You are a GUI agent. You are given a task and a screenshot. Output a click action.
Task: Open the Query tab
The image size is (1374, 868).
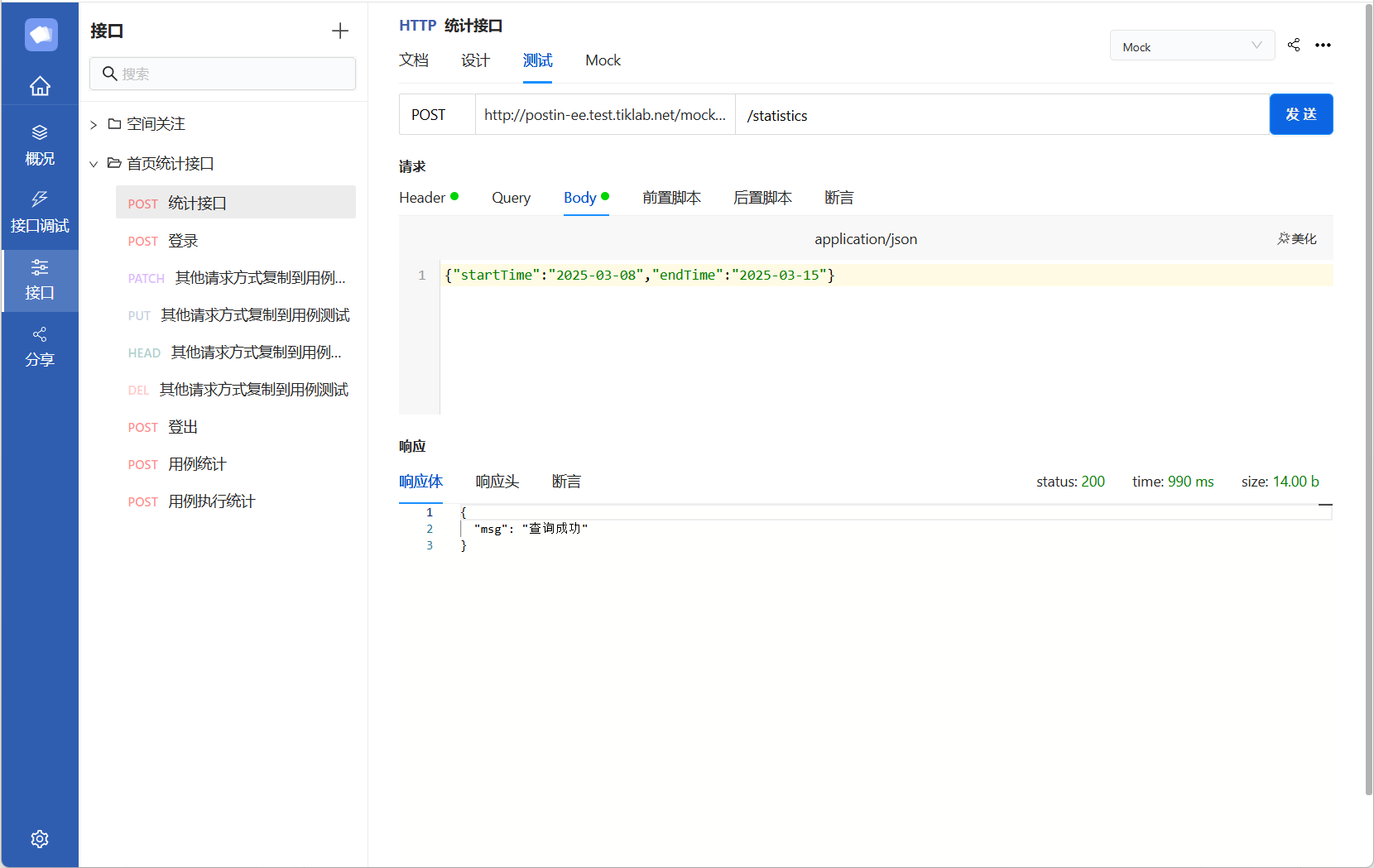511,198
